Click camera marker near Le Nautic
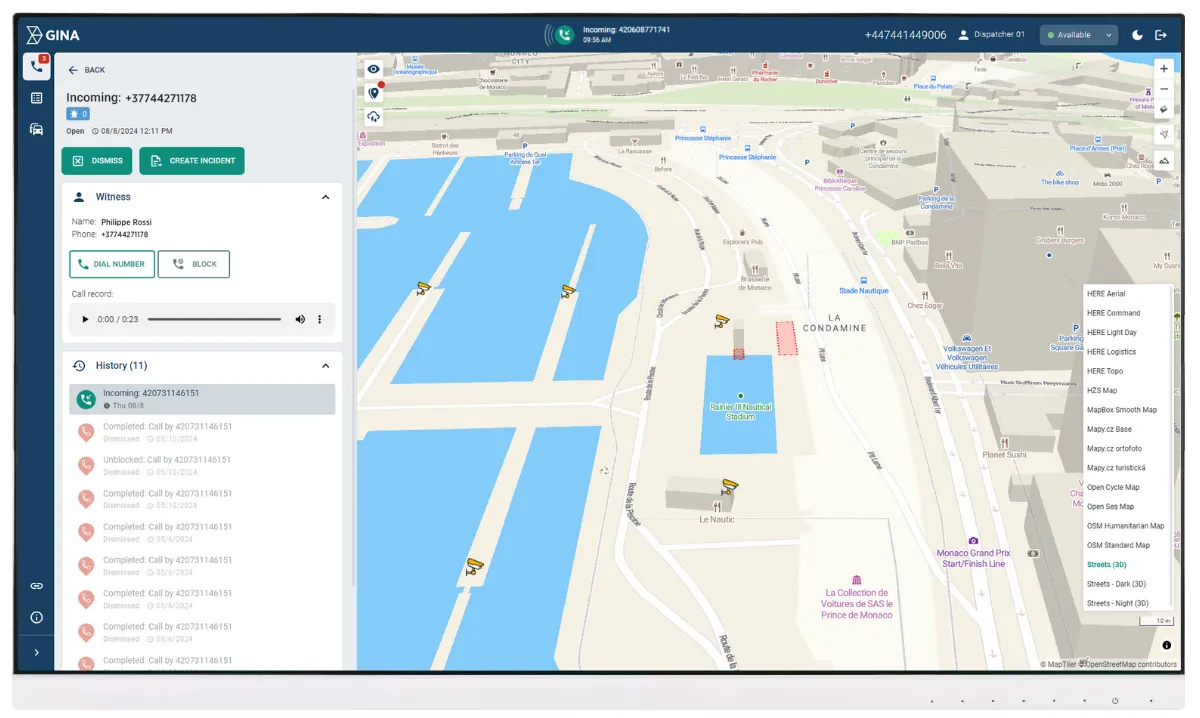This screenshot has height=718, width=1200. coord(730,487)
